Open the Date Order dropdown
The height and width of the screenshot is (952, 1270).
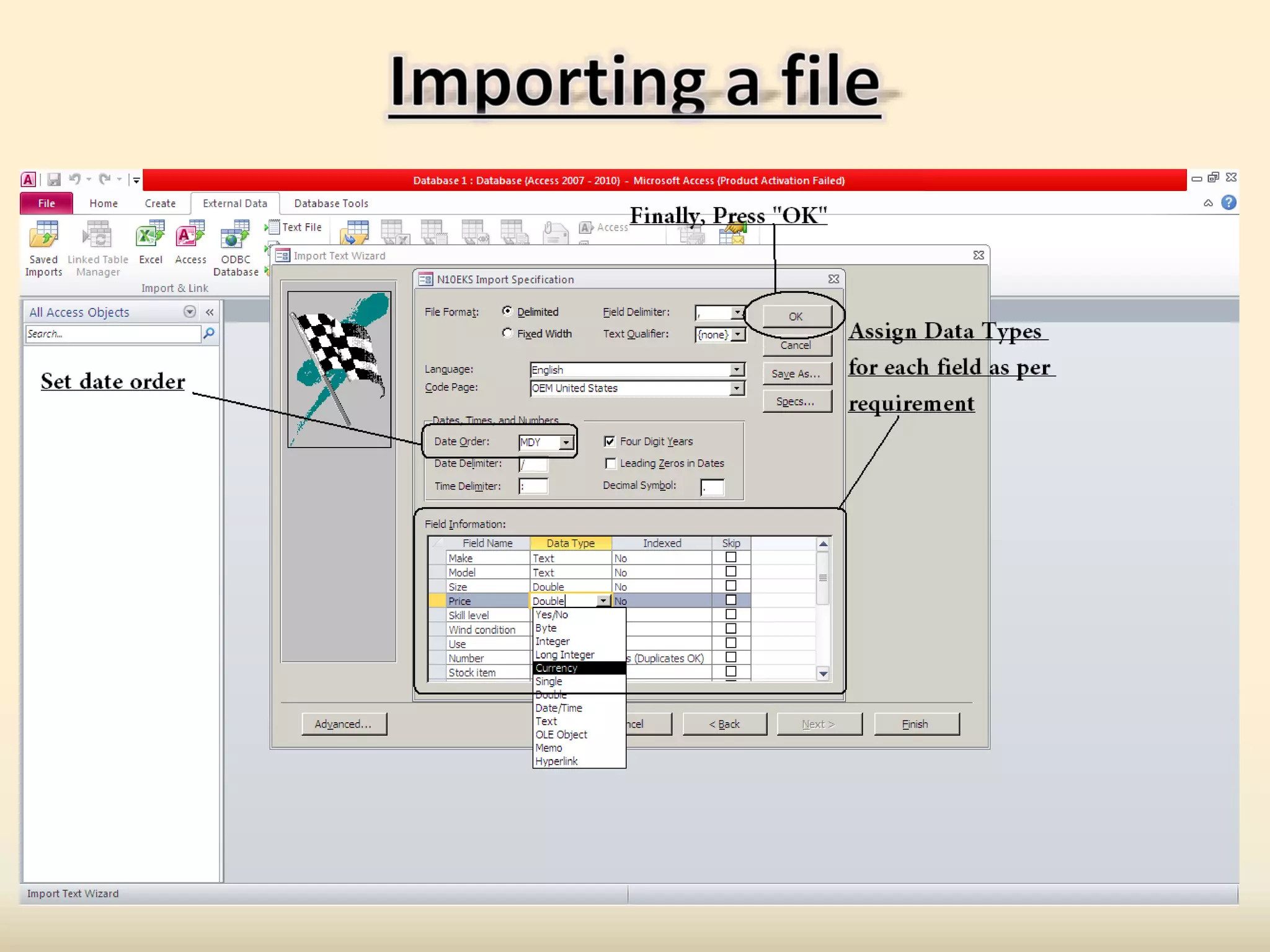(x=566, y=443)
